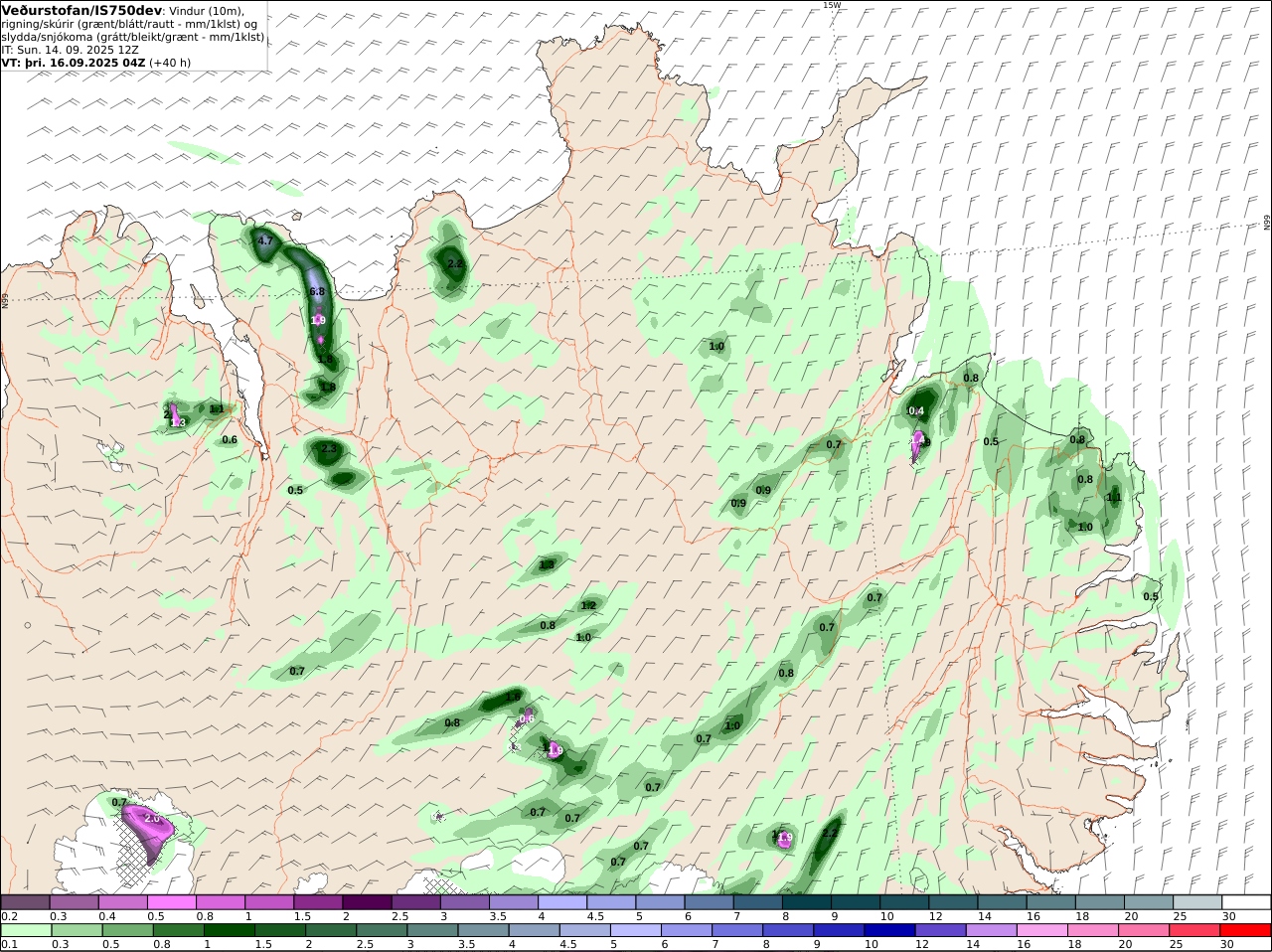The height and width of the screenshot is (952, 1272).
Task: Click the dark teal swatch between 9 and 10 in the upper legend row
Action: pos(856,902)
